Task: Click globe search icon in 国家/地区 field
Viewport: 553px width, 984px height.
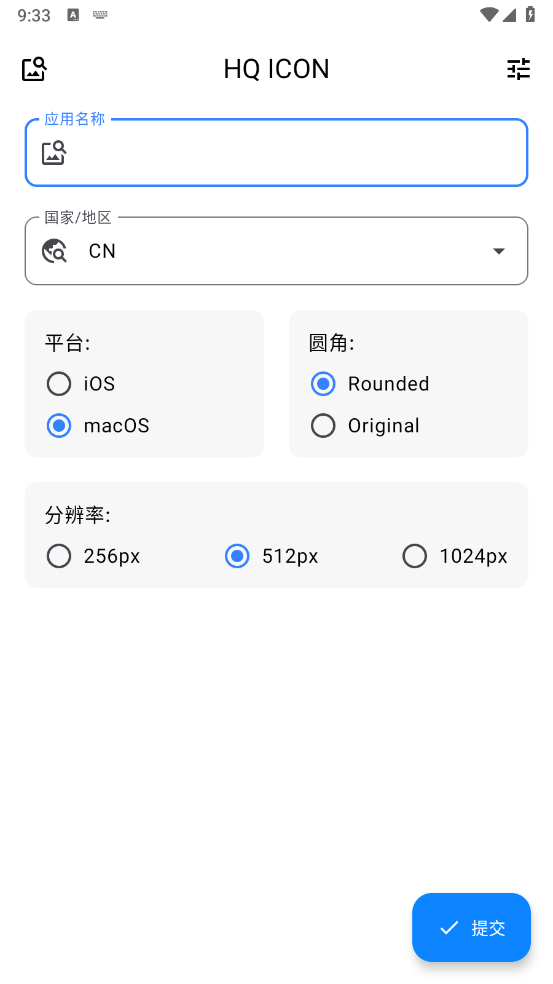Action: pos(54,251)
